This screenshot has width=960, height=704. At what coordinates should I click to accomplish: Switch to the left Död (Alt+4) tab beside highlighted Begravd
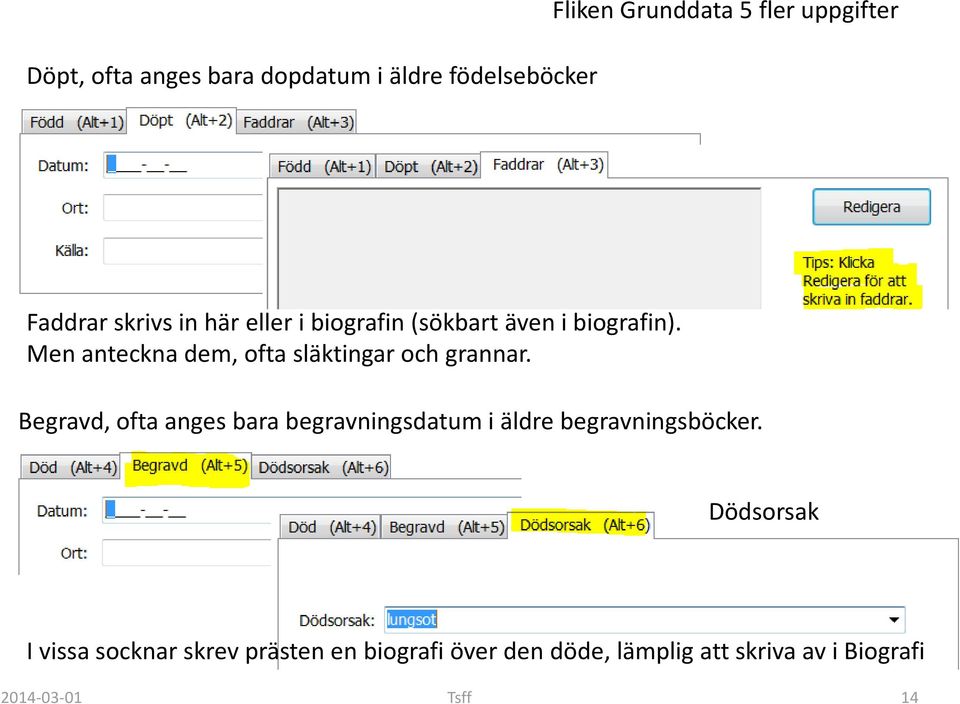pyautogui.click(x=72, y=468)
